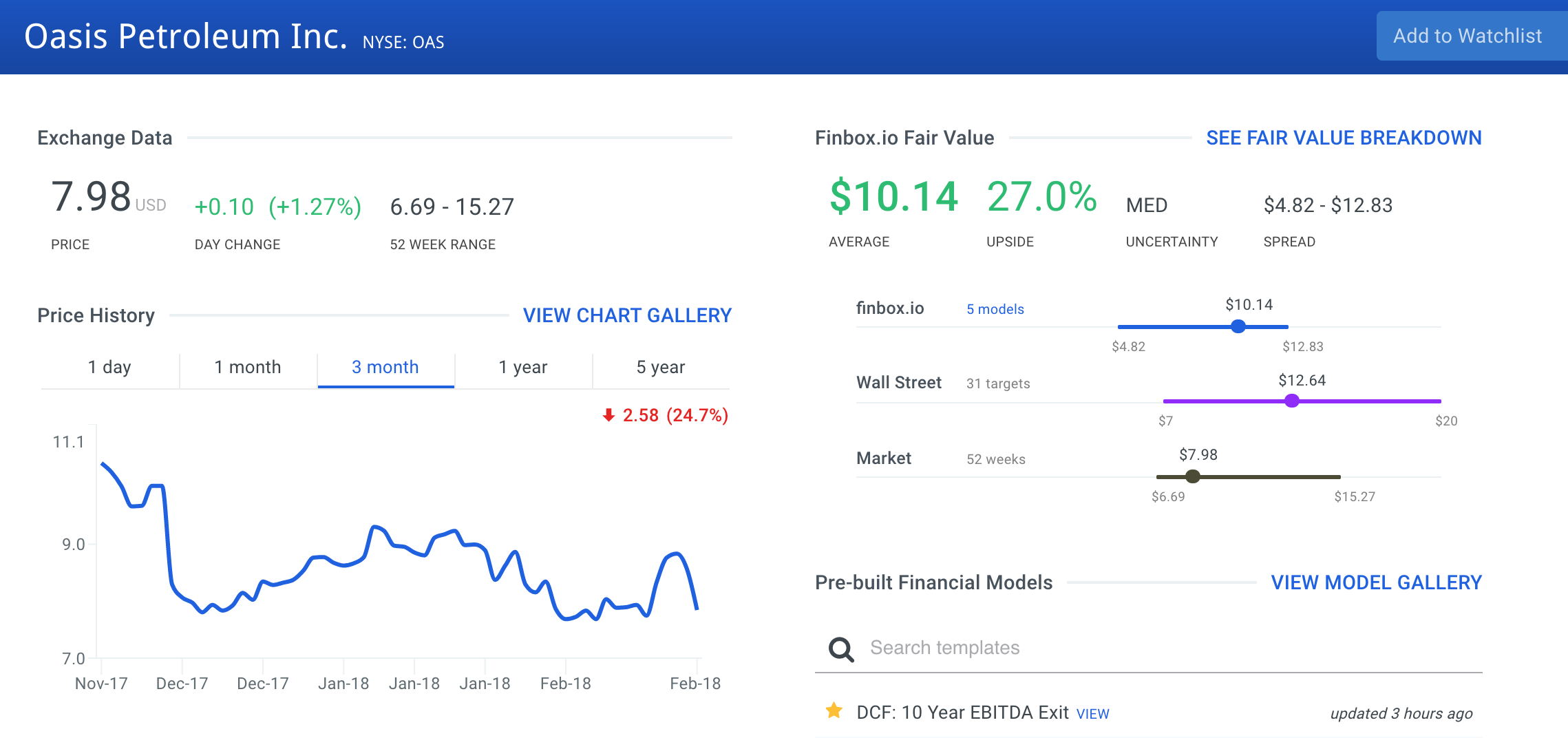This screenshot has height=738, width=1568.
Task: Click the $4.82 - $12.83 spread value
Action: pos(1328,205)
